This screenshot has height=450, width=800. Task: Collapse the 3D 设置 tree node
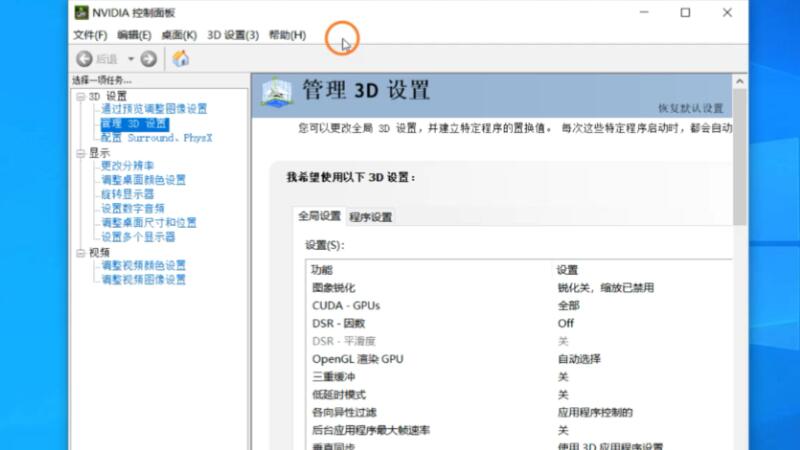[80, 96]
